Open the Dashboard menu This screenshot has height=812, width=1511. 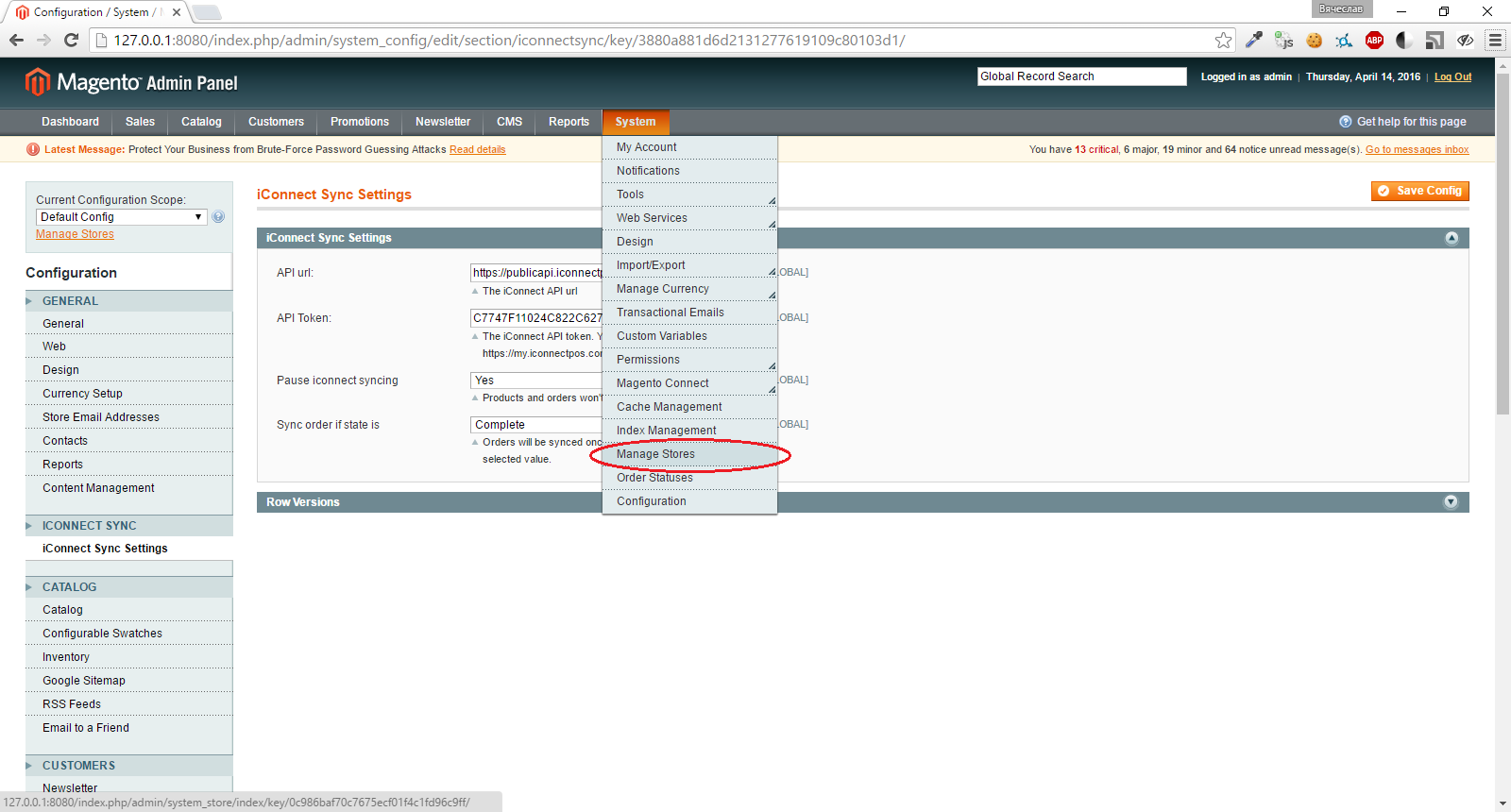(70, 122)
